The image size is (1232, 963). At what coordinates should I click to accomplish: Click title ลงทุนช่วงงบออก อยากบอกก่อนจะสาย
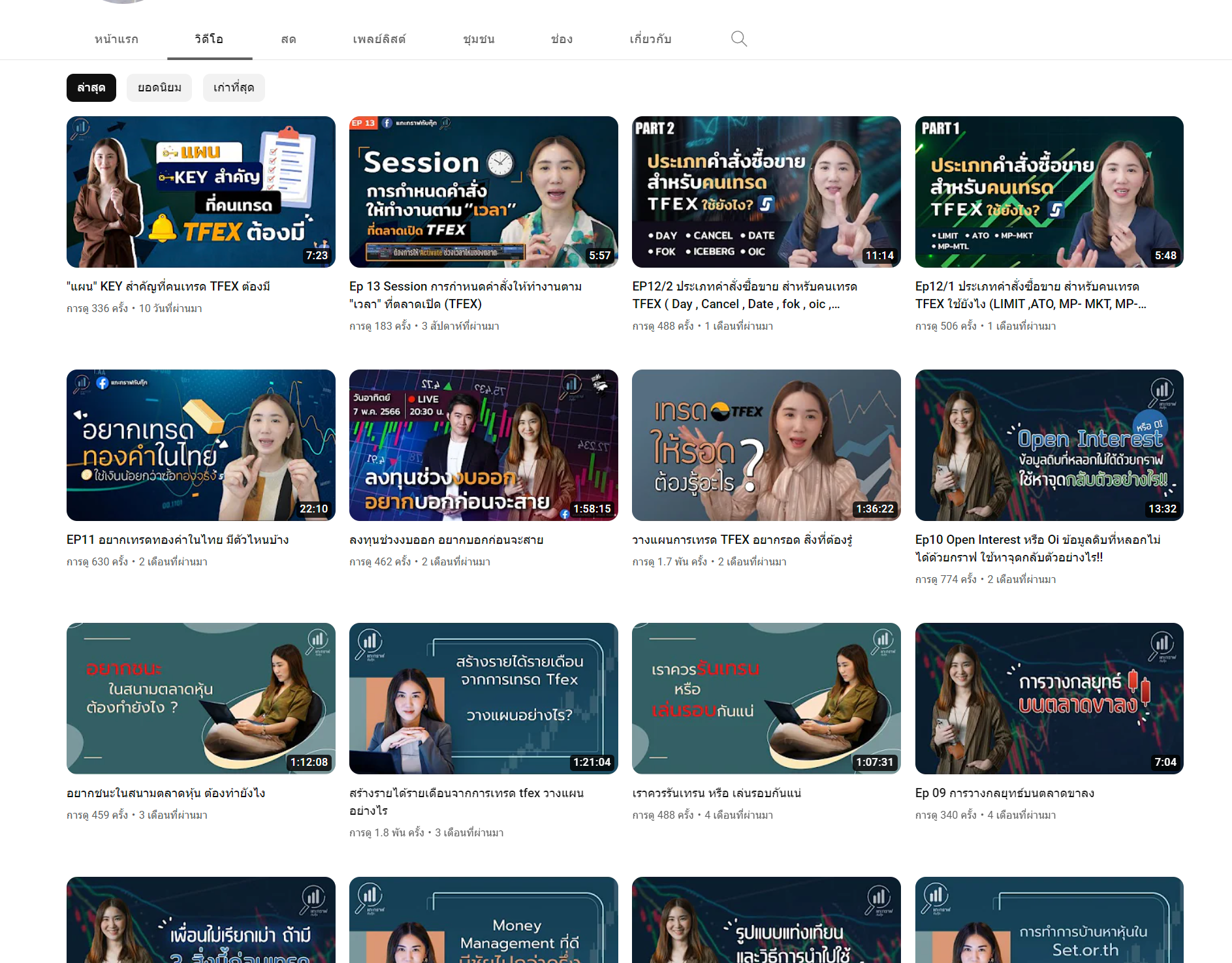(x=447, y=540)
